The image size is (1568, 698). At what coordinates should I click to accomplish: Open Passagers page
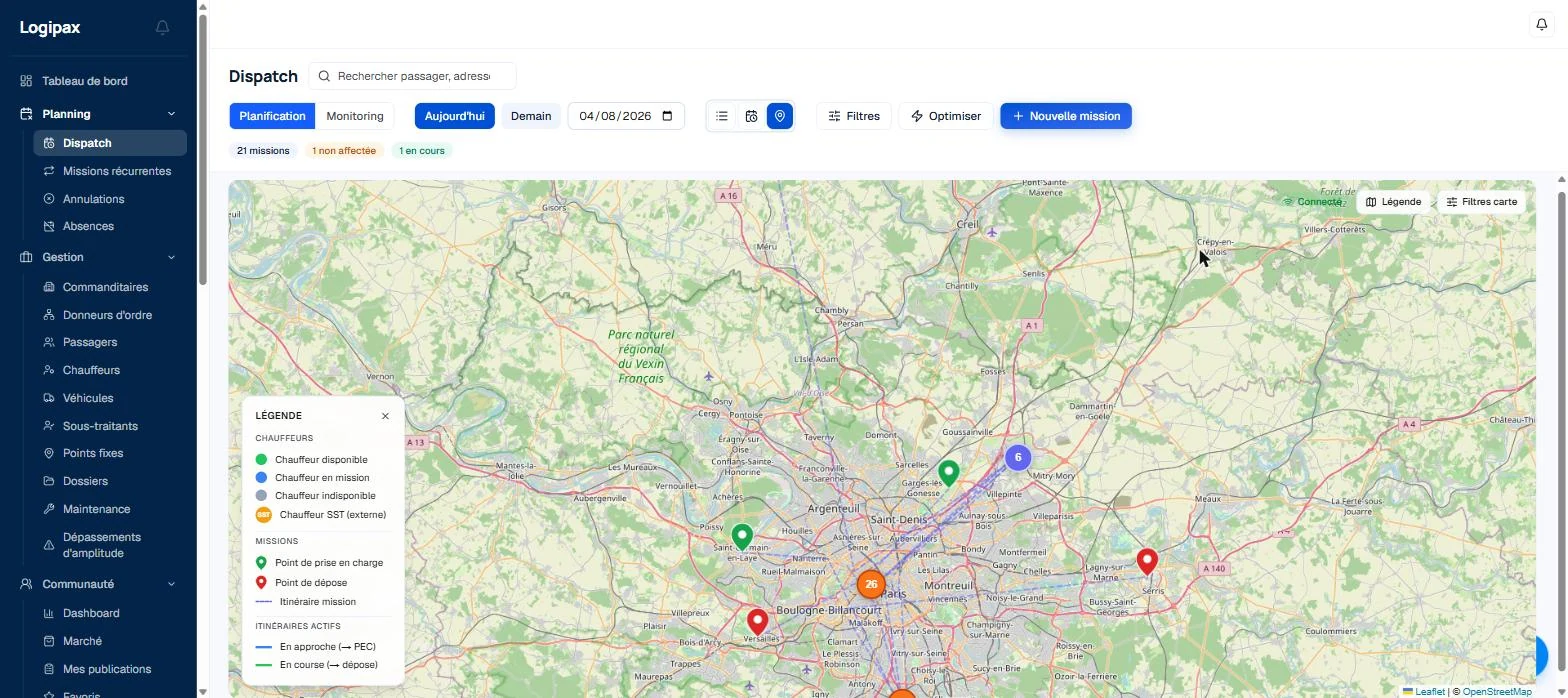[x=110, y=342]
